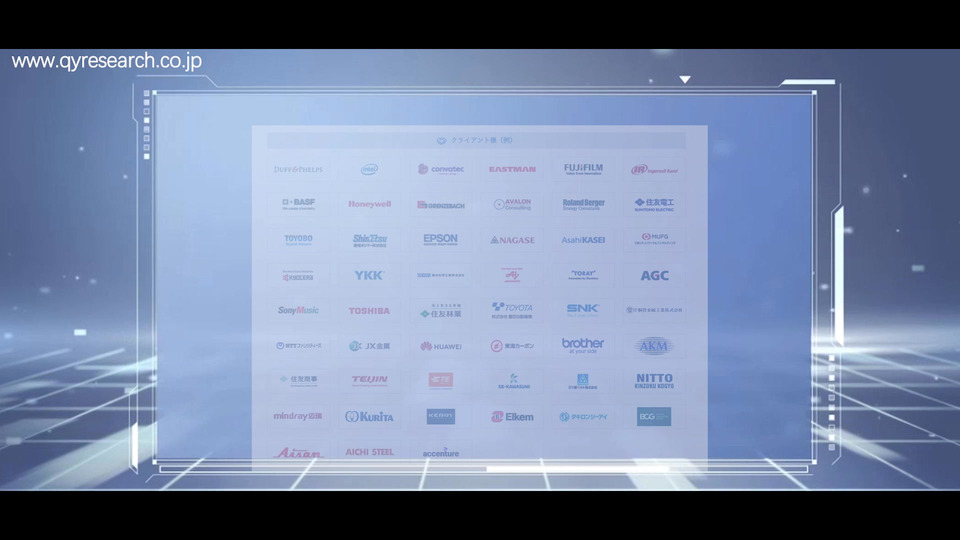
Task: Click the Toyobo logo
Action: click(x=298, y=239)
